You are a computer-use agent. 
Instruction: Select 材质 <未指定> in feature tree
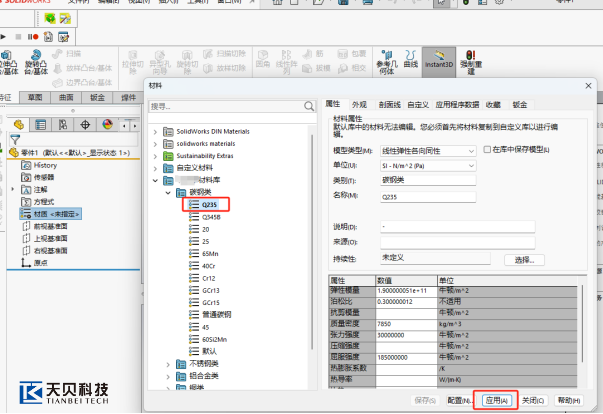point(51,214)
